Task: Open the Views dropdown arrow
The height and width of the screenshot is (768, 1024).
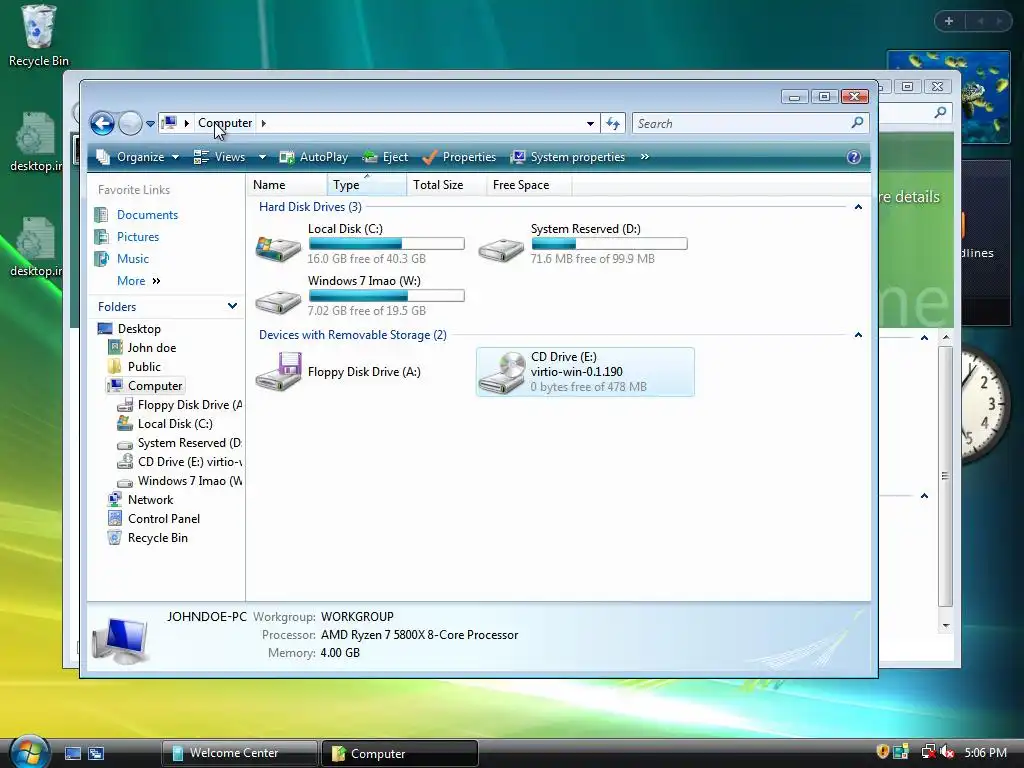Action: [262, 157]
